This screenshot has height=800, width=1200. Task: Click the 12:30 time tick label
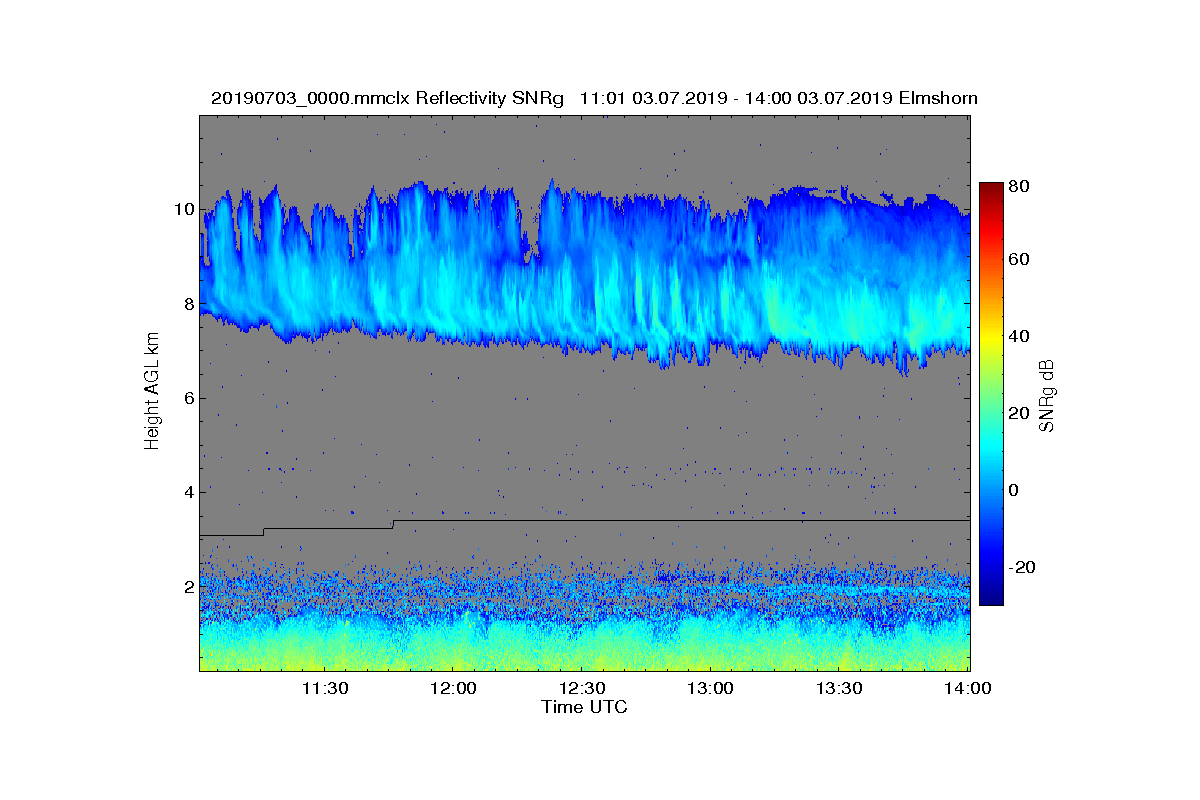[584, 688]
